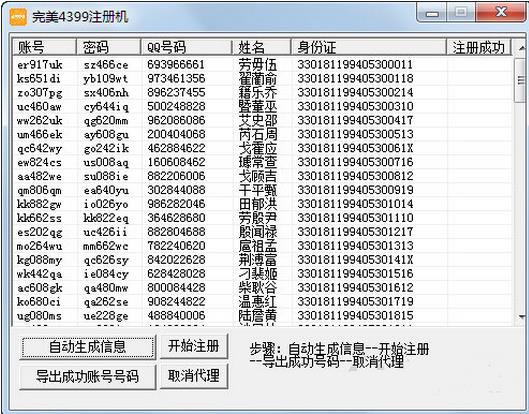
Task: Click QQ number 782240620
Action: (x=176, y=246)
